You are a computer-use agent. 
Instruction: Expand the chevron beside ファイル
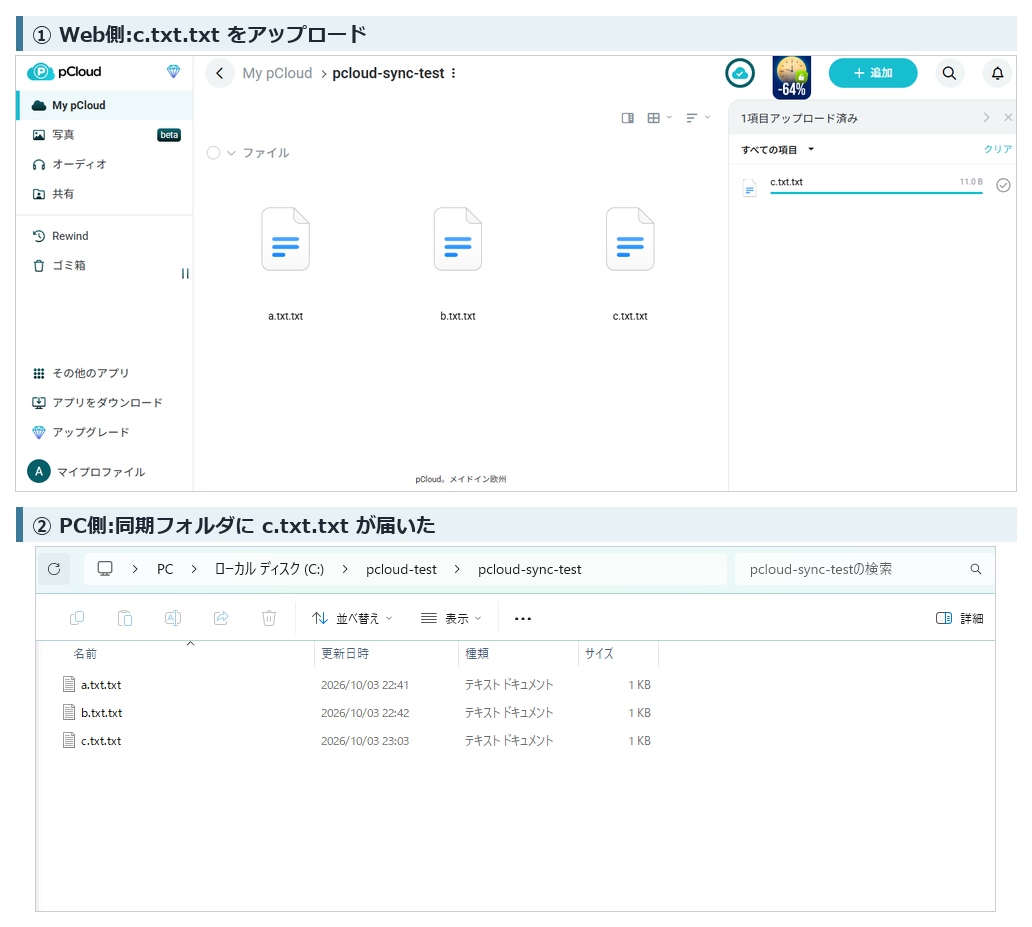(x=231, y=153)
